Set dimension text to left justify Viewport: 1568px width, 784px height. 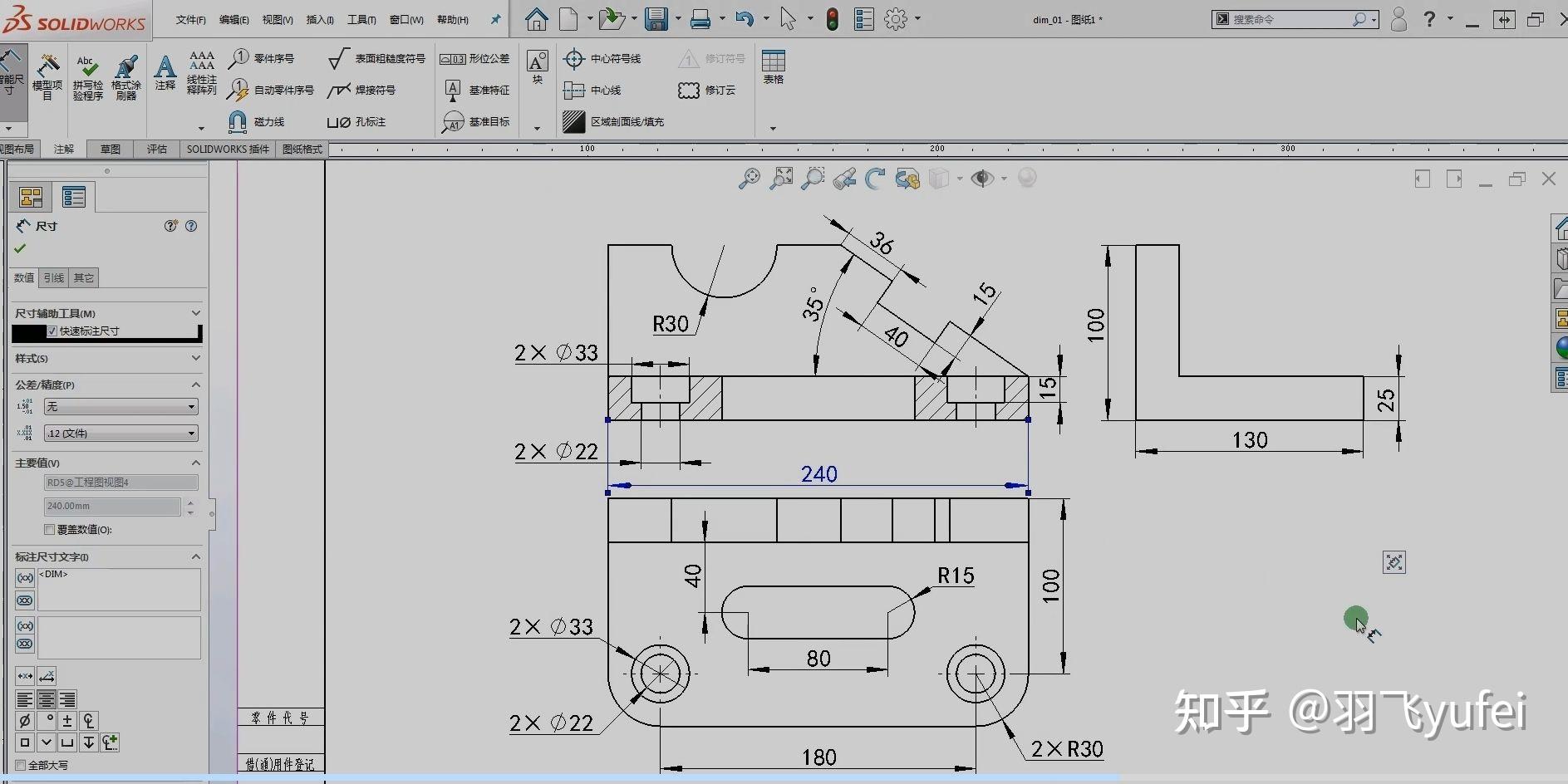point(25,699)
